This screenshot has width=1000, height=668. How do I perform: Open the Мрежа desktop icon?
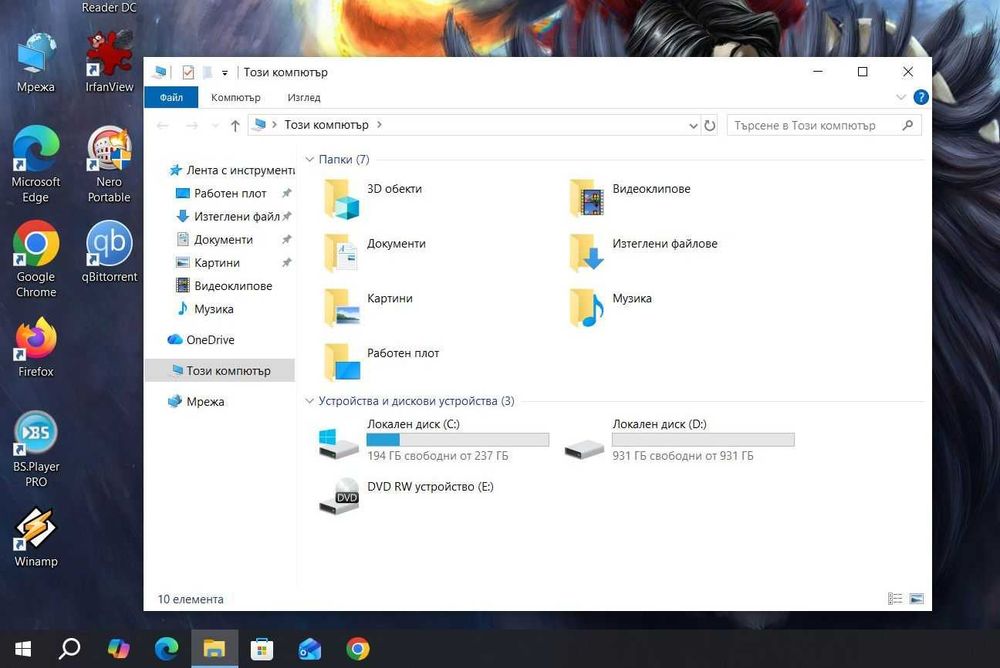[x=36, y=63]
